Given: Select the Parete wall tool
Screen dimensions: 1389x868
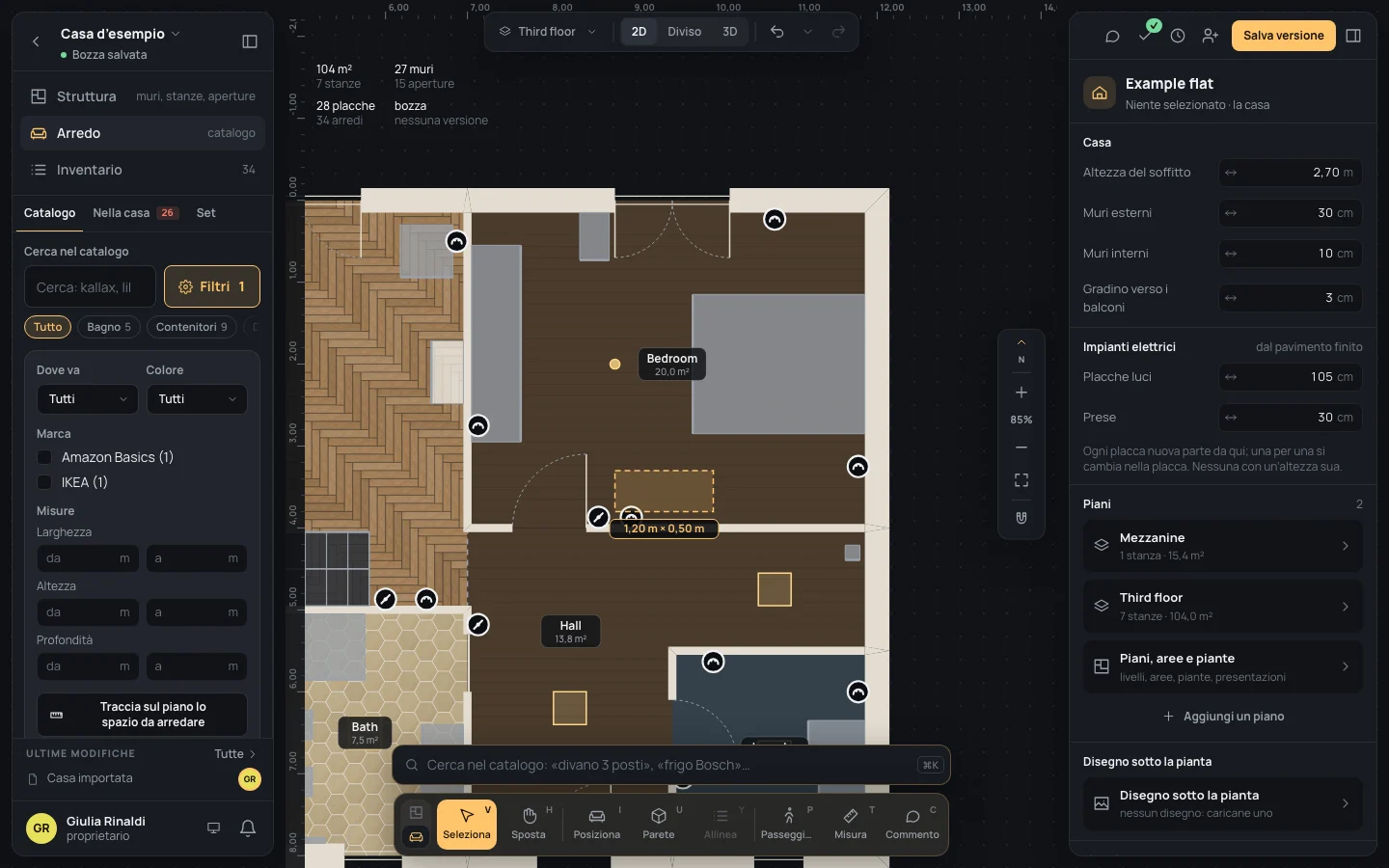Looking at the screenshot, I should pos(659,825).
